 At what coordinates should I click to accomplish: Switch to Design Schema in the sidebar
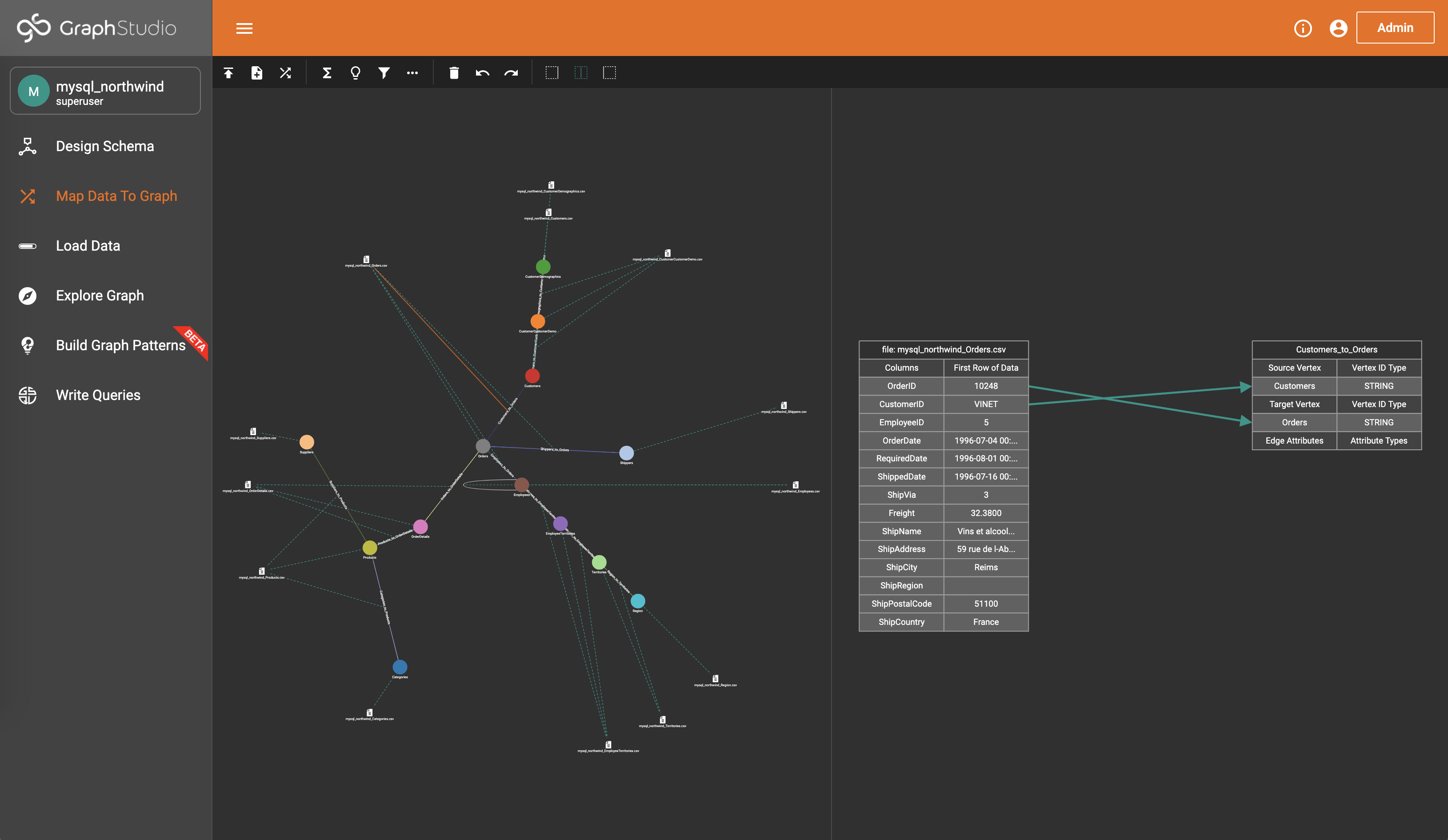(104, 147)
